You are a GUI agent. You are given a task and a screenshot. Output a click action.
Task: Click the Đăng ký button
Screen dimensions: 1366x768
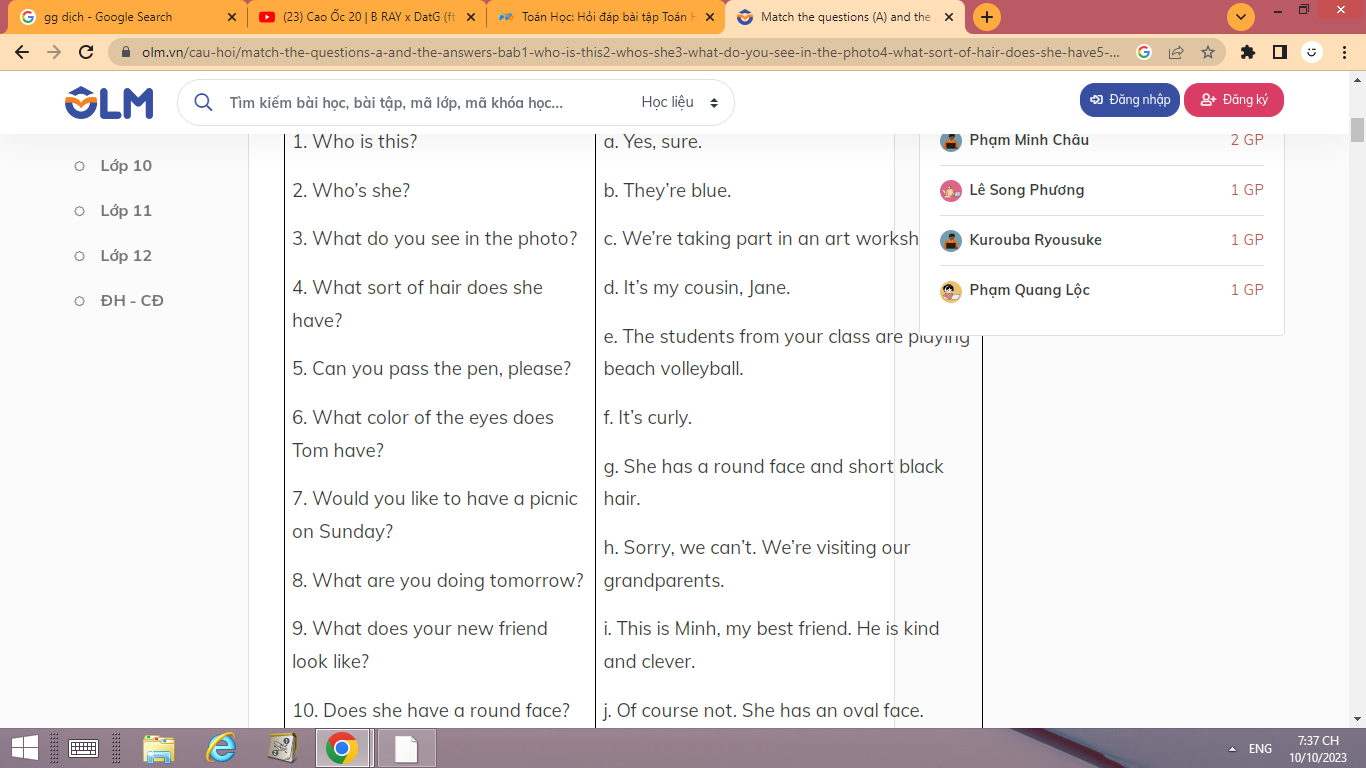click(1233, 100)
